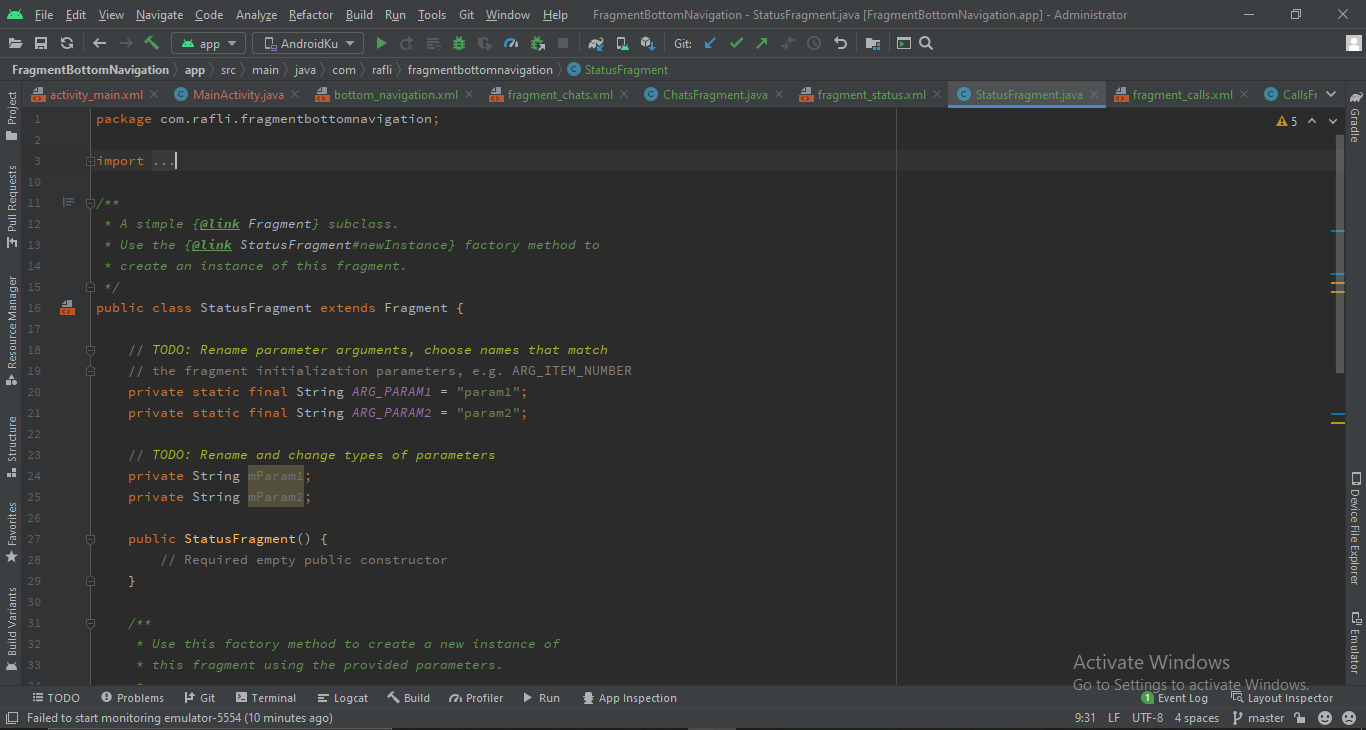1366x730 pixels.
Task: Click the related XML file gutter icon on line 16
Action: pyautogui.click(x=67, y=308)
